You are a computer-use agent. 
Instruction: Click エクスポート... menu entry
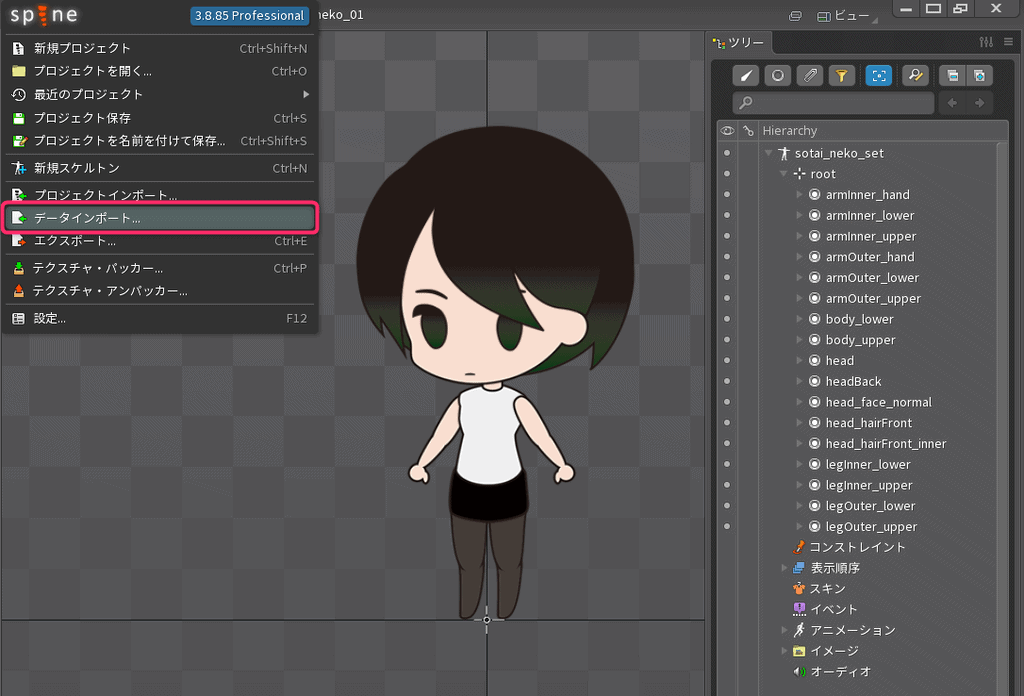(x=160, y=241)
